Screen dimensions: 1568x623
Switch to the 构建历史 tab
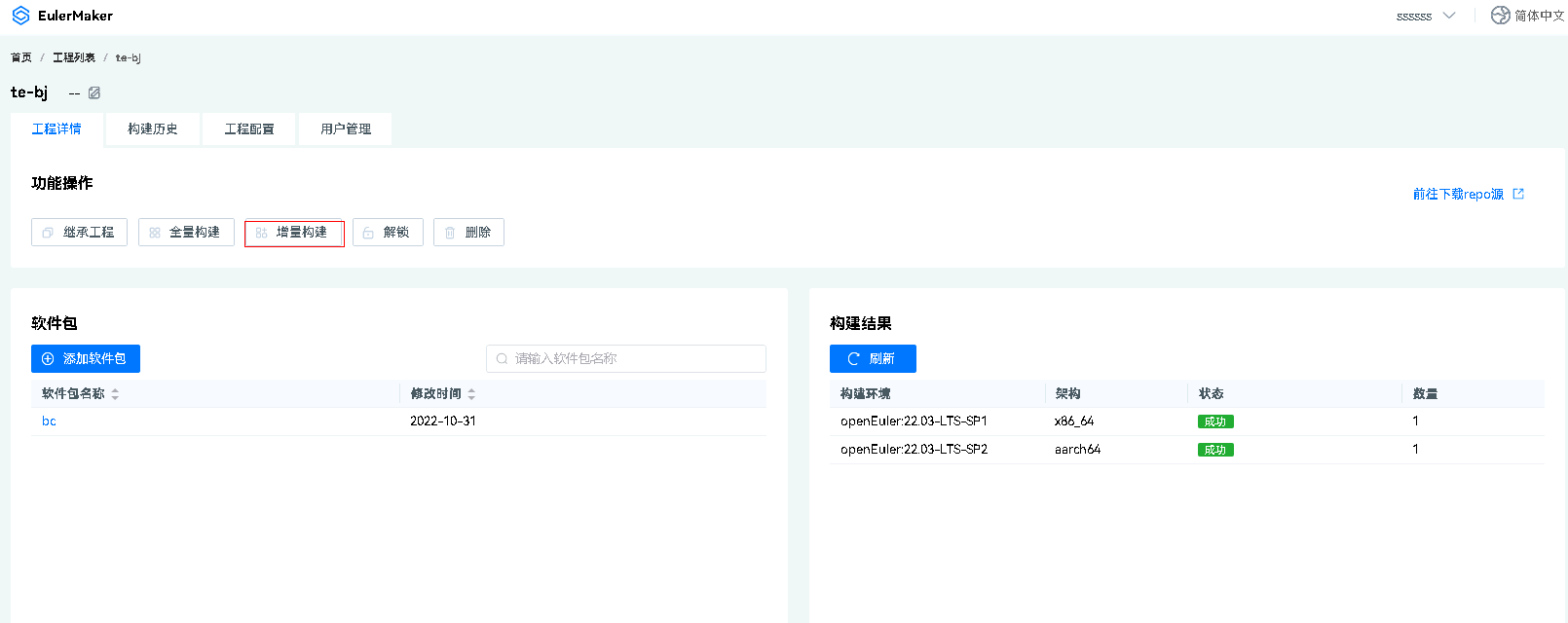click(x=153, y=129)
